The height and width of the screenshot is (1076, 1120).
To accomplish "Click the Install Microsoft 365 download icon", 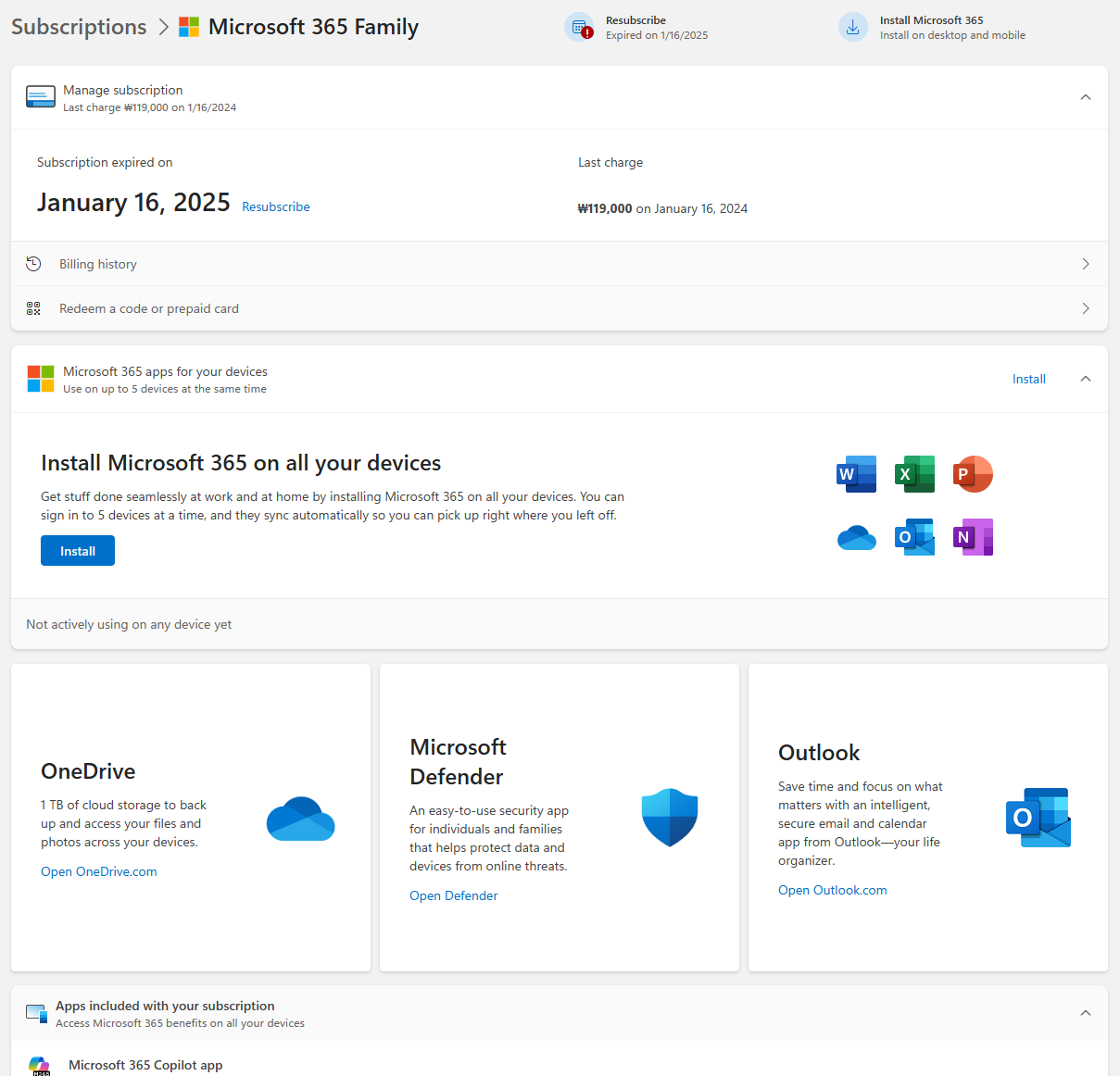I will 853,27.
